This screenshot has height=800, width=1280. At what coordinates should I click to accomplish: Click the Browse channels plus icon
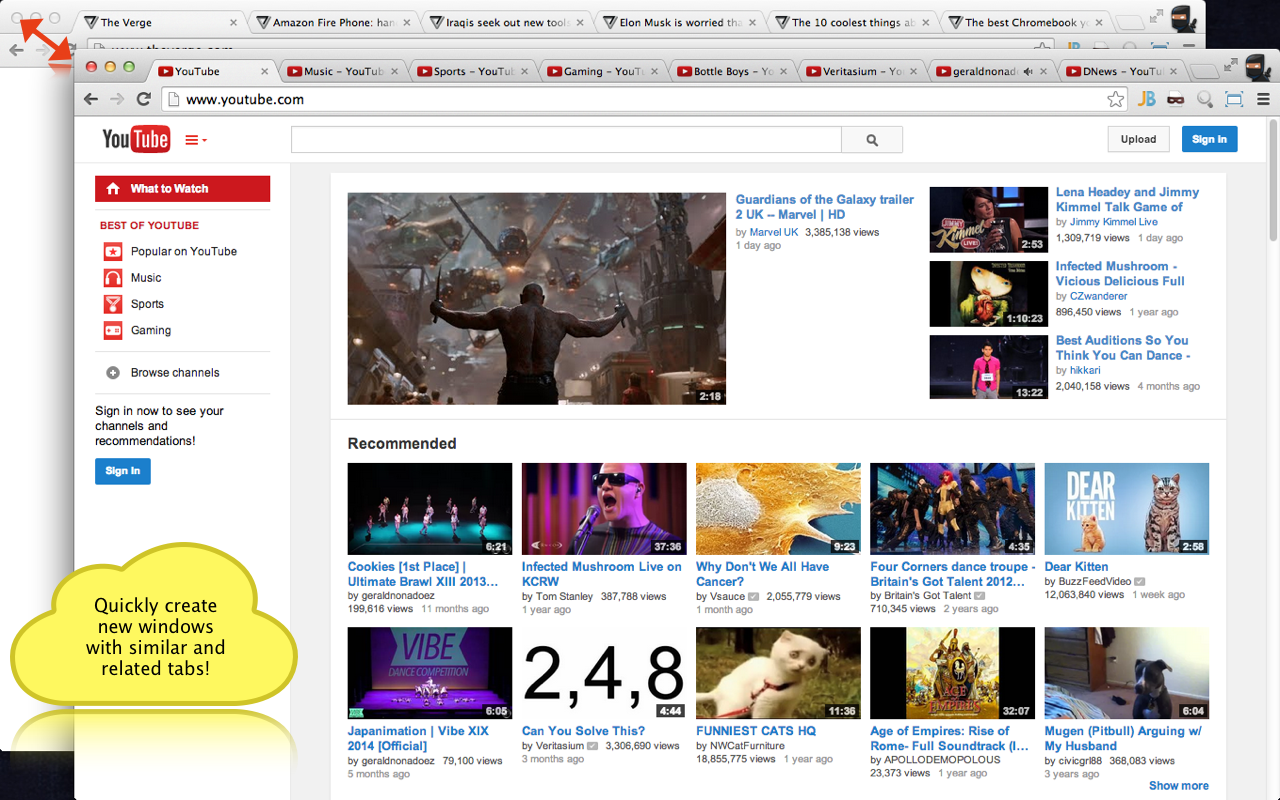pyautogui.click(x=113, y=373)
